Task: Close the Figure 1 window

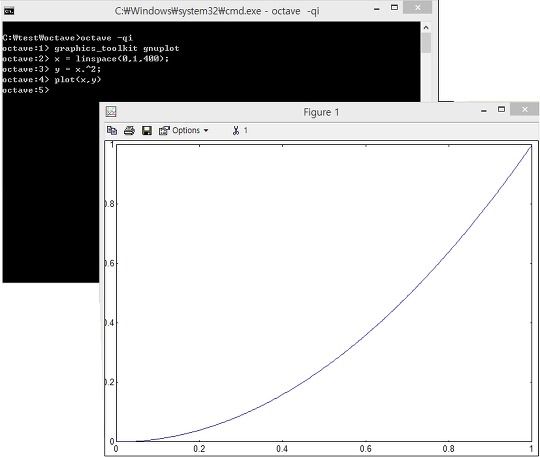Action: coord(525,110)
